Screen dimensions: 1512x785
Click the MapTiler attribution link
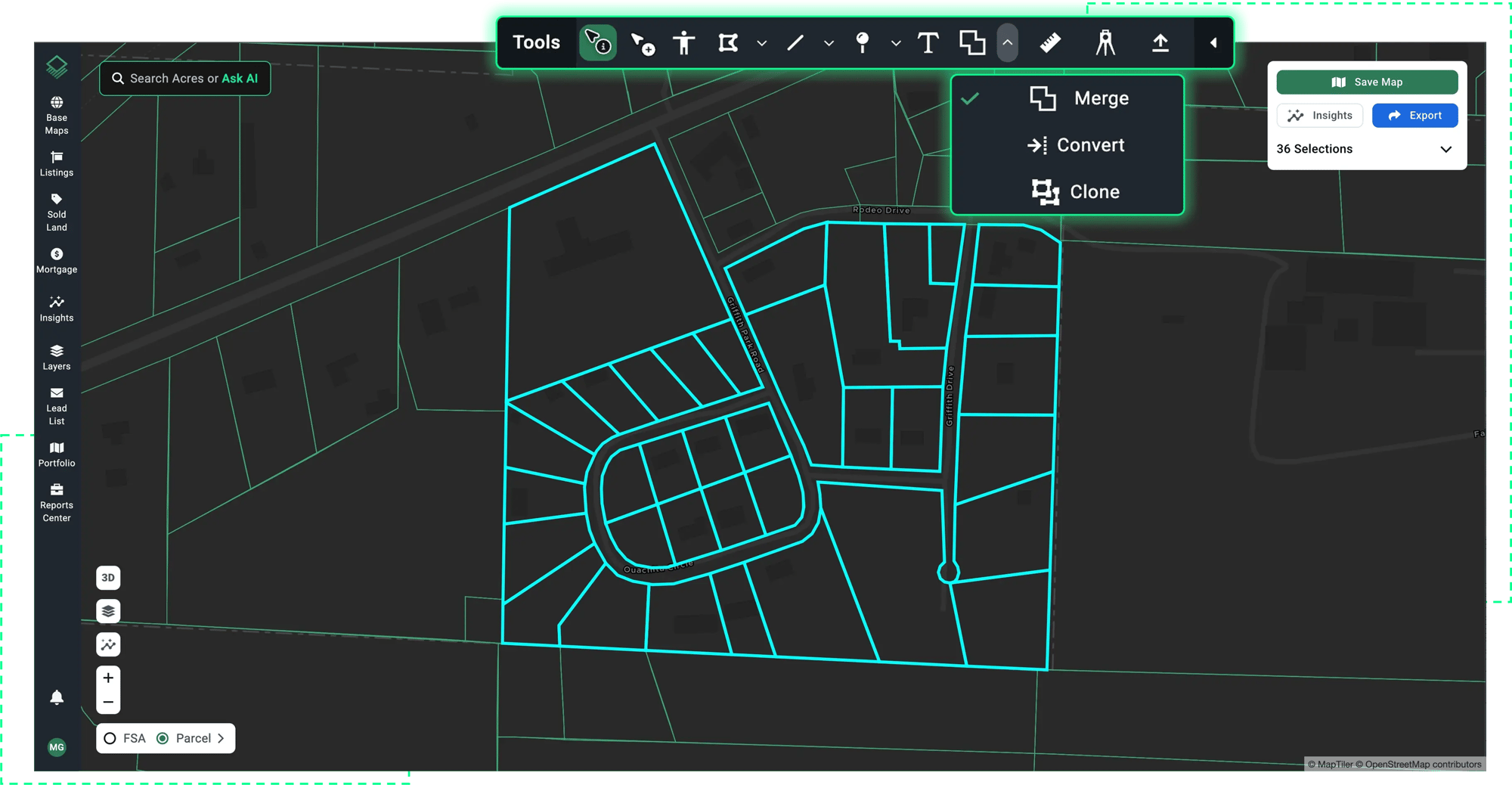[x=1331, y=765]
